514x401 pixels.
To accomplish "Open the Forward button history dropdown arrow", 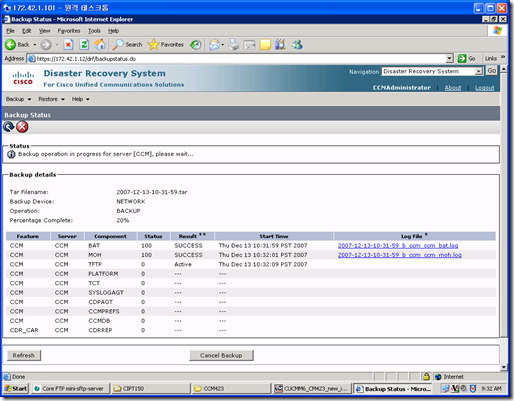I will pyautogui.click(x=57, y=44).
